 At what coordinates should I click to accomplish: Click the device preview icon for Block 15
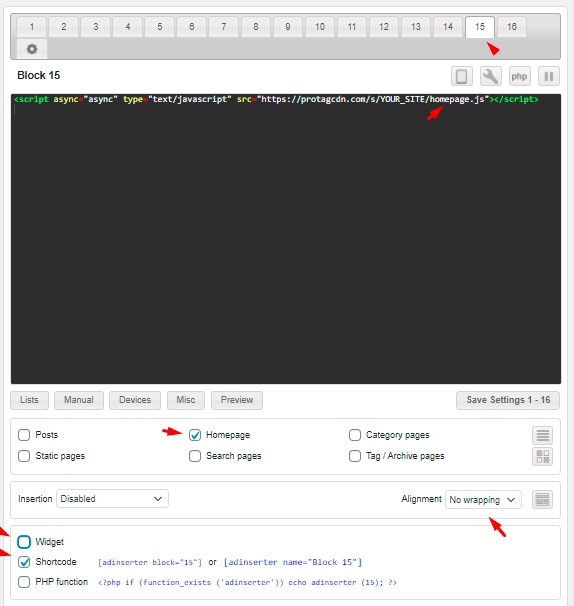(462, 76)
